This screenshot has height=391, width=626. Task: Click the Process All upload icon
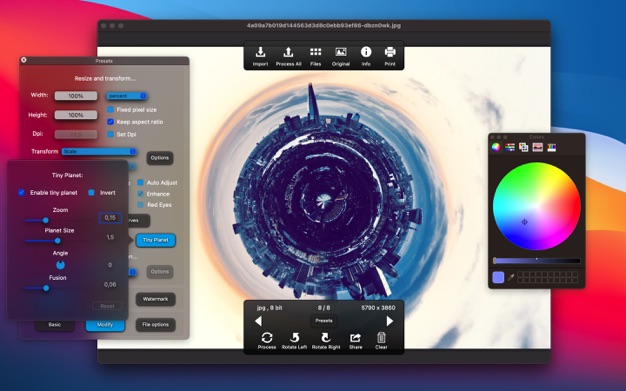coord(288,52)
